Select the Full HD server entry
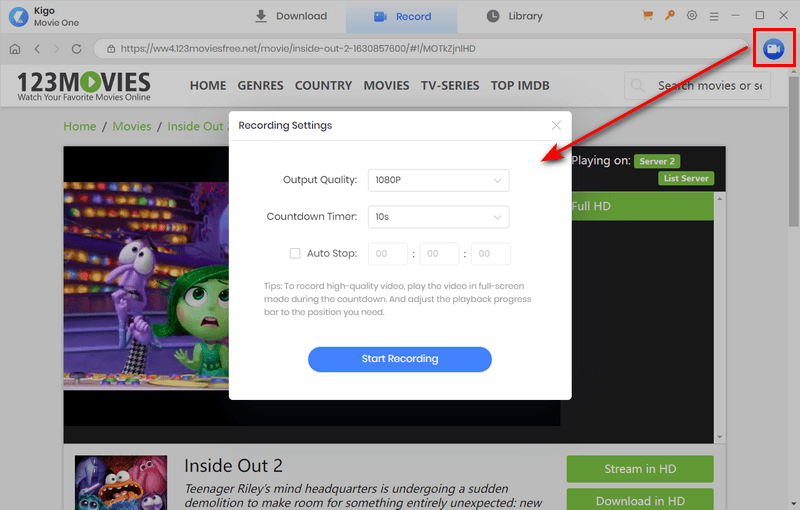The image size is (800, 510). coord(642,206)
